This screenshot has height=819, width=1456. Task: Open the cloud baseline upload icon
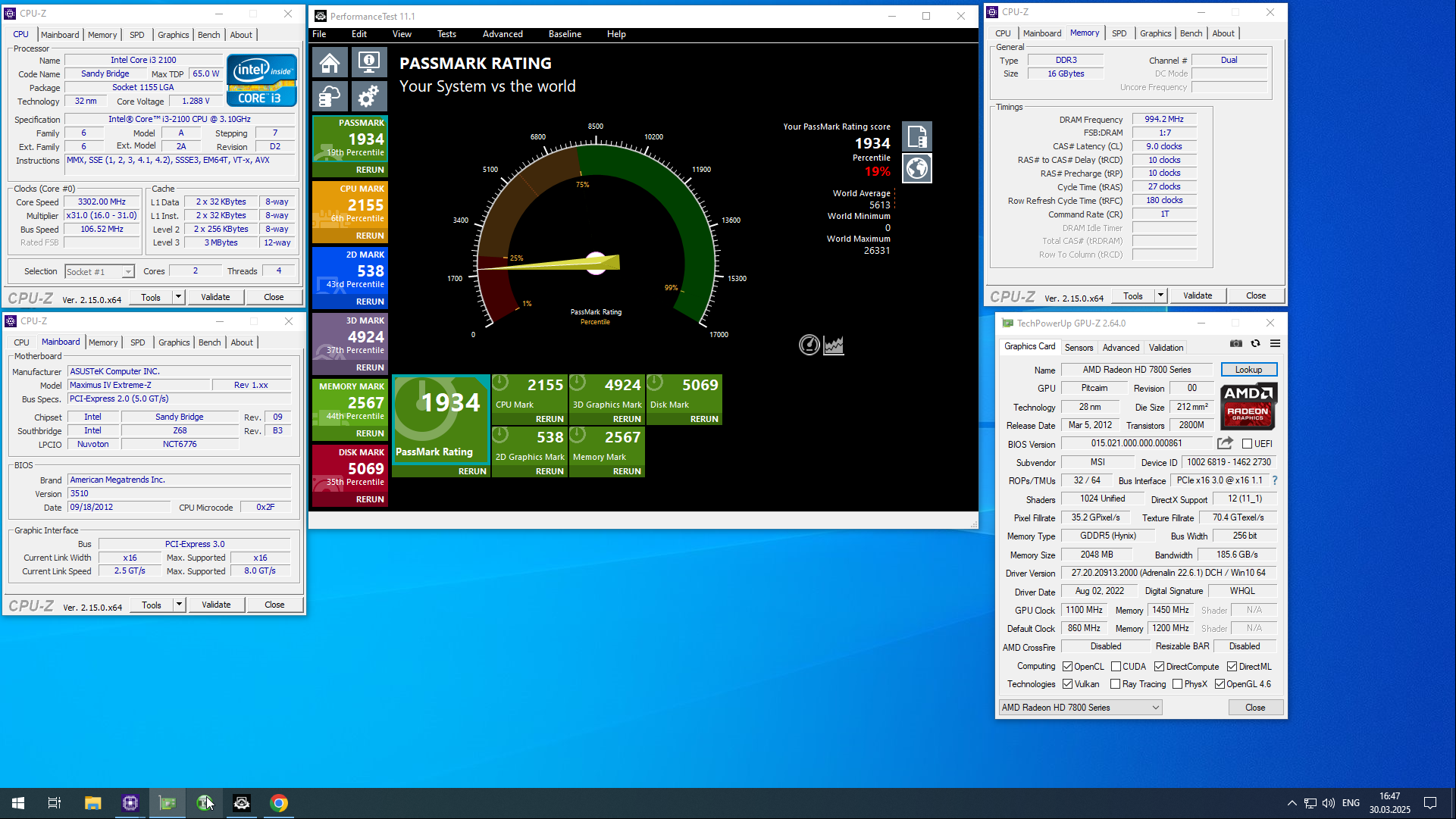coord(330,96)
